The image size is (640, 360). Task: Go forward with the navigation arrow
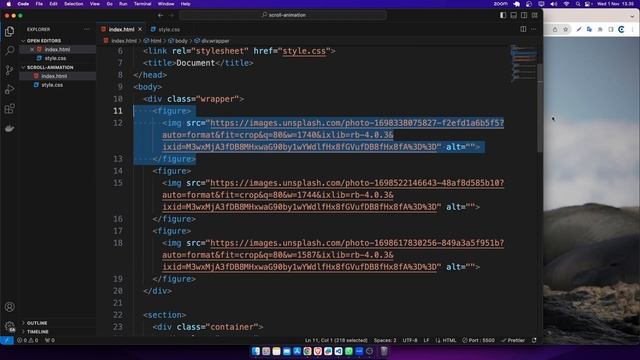pyautogui.click(x=171, y=15)
